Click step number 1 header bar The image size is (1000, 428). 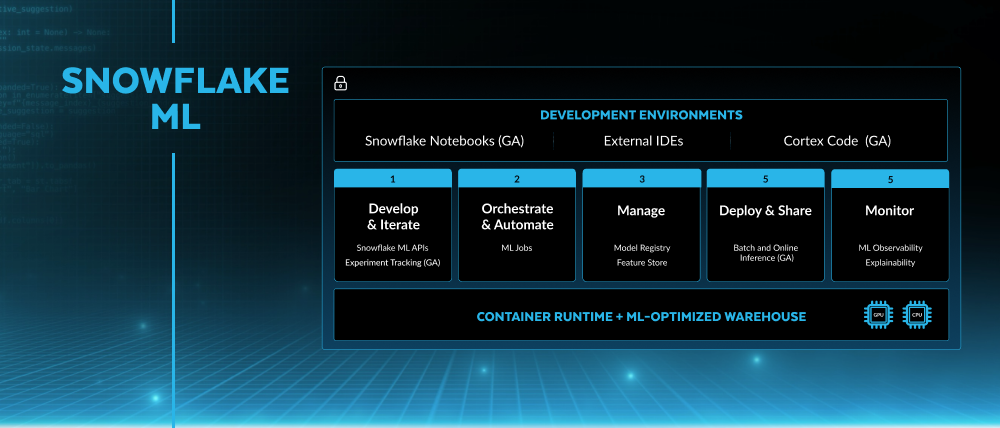(x=393, y=179)
